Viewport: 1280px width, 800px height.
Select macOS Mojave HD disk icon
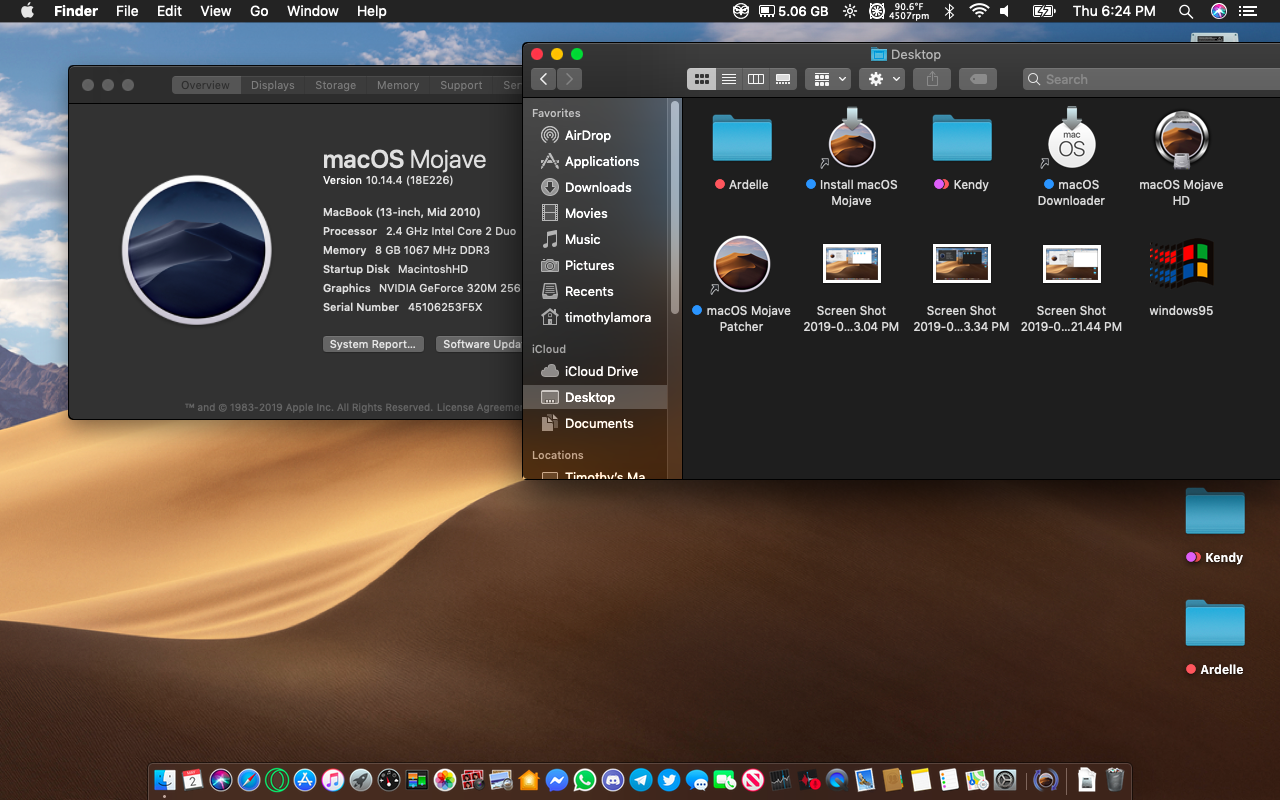(1182, 139)
